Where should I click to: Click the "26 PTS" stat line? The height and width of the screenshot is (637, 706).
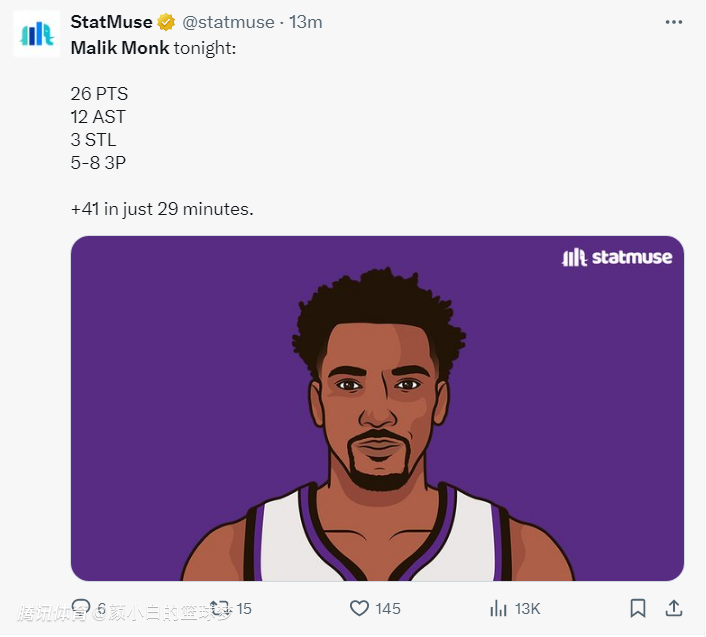[99, 94]
